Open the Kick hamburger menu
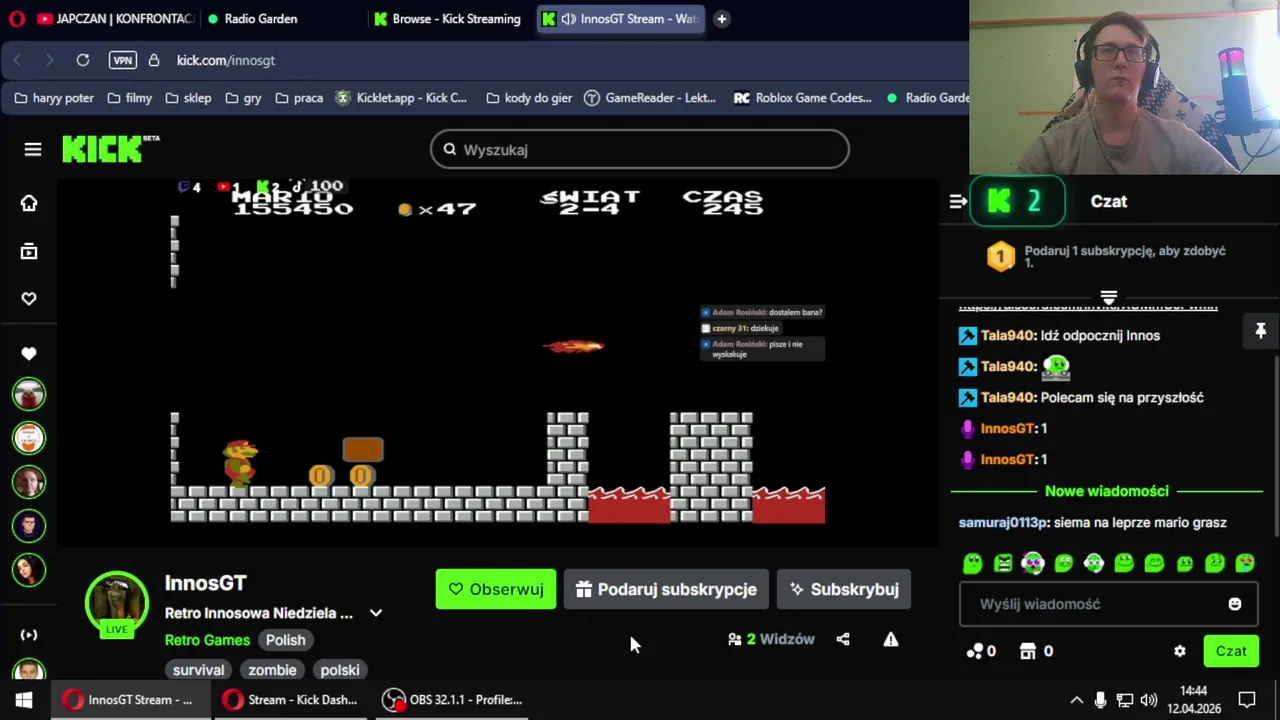The image size is (1280, 720). click(33, 150)
